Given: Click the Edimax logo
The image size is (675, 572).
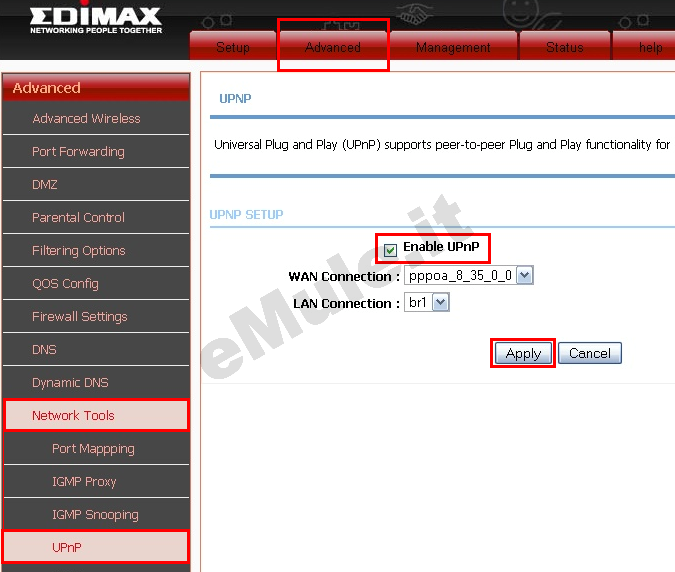Looking at the screenshot, I should [x=96, y=19].
